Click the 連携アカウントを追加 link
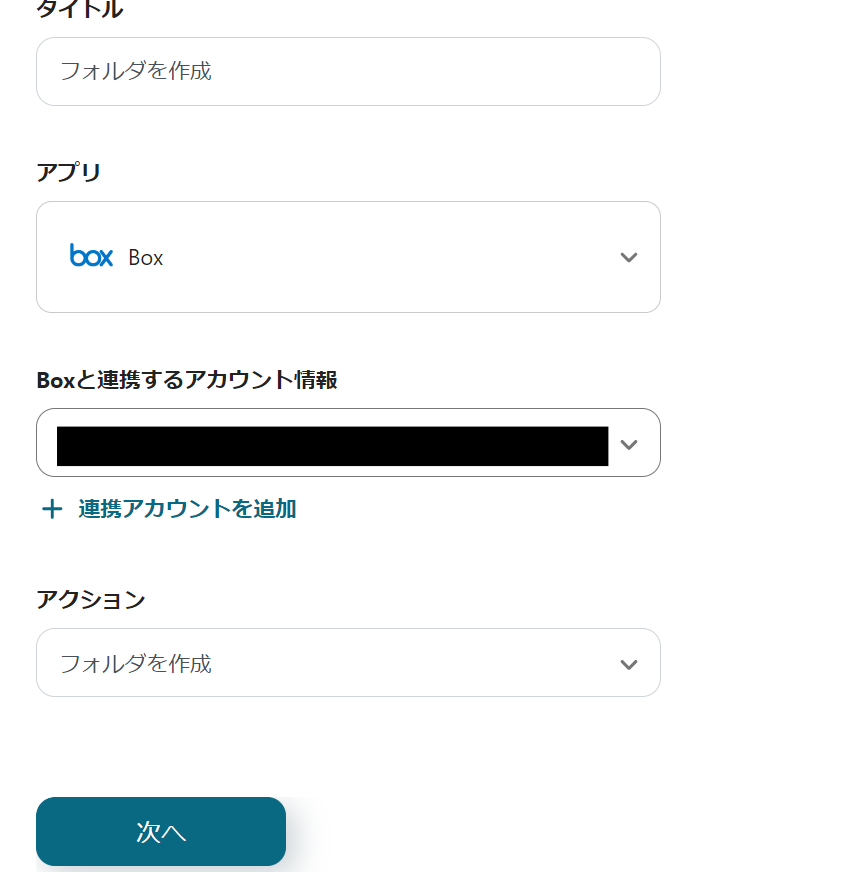Image resolution: width=842 pixels, height=872 pixels. pos(187,509)
